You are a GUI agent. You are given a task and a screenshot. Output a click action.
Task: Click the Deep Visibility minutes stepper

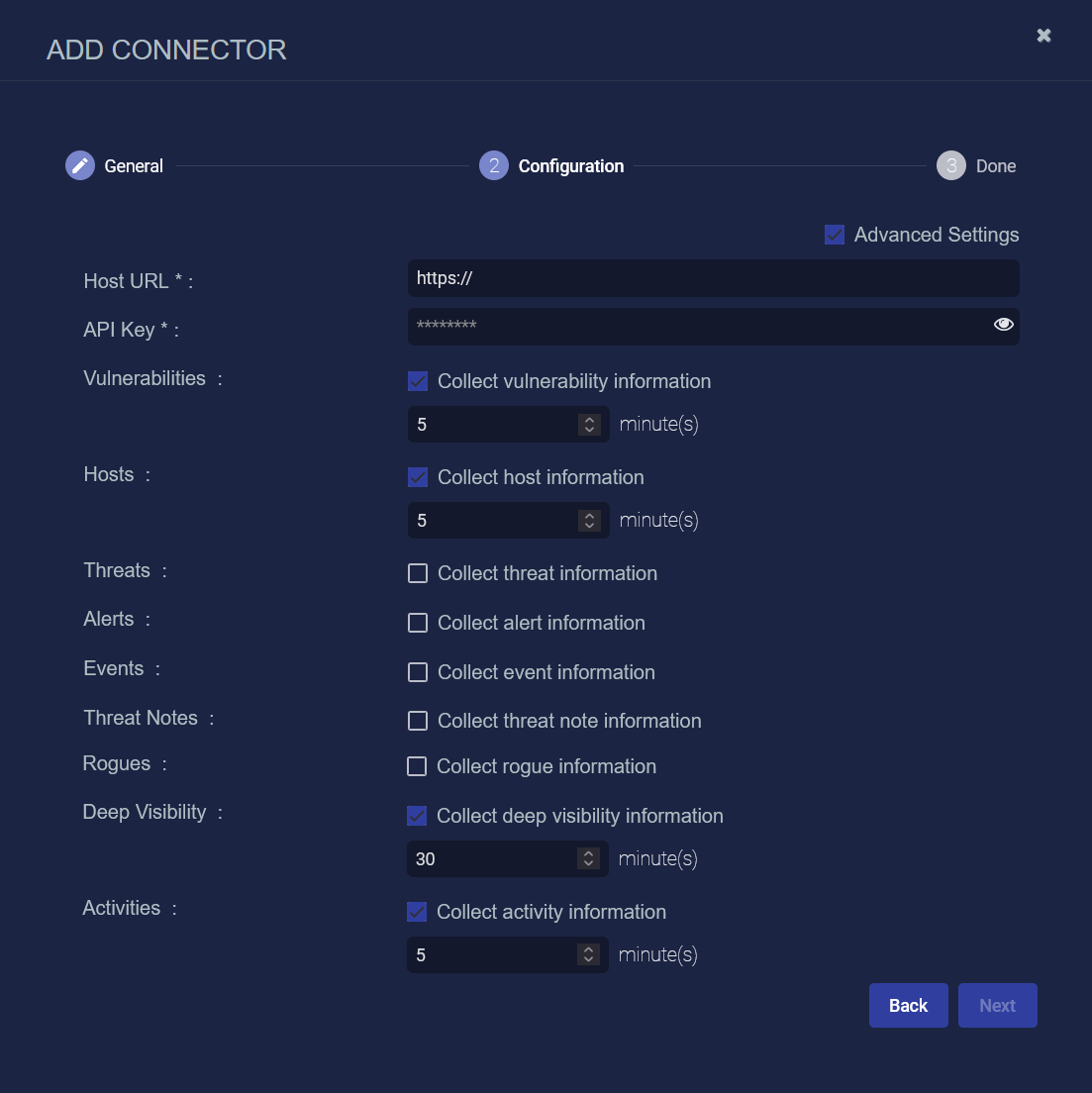589,859
